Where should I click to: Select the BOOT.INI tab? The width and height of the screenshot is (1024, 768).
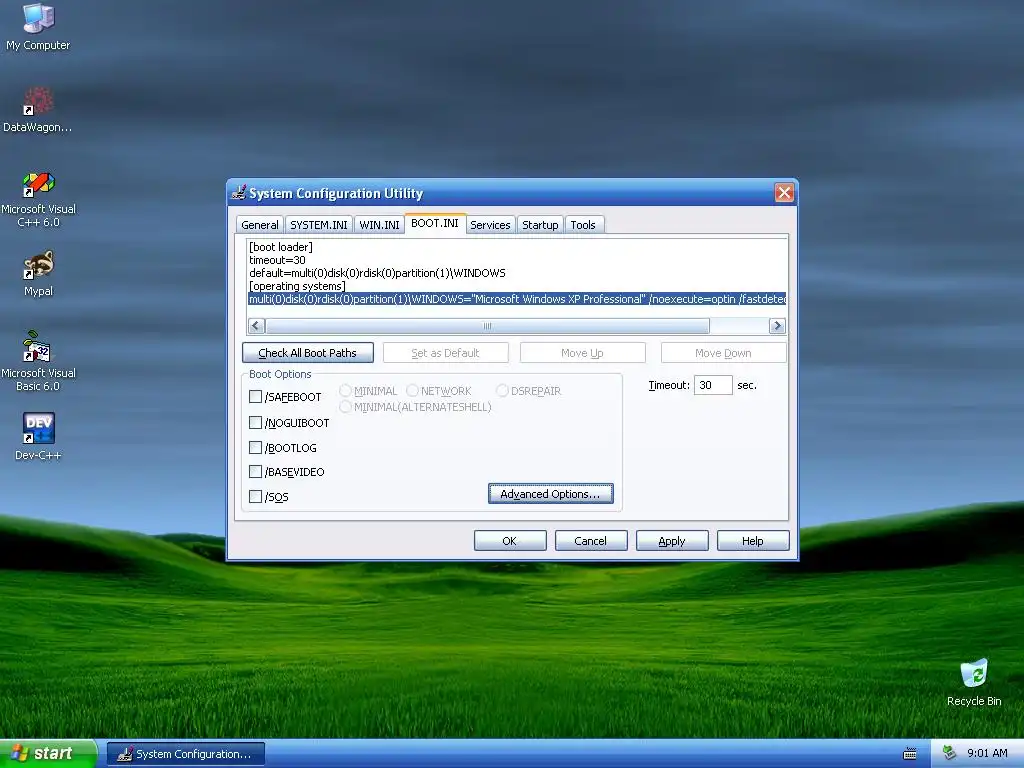click(435, 223)
